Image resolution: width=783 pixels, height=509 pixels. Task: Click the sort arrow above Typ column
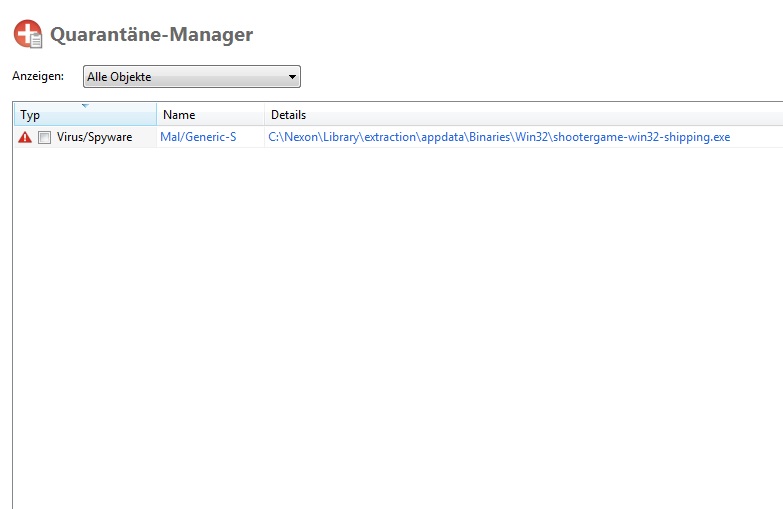click(85, 105)
